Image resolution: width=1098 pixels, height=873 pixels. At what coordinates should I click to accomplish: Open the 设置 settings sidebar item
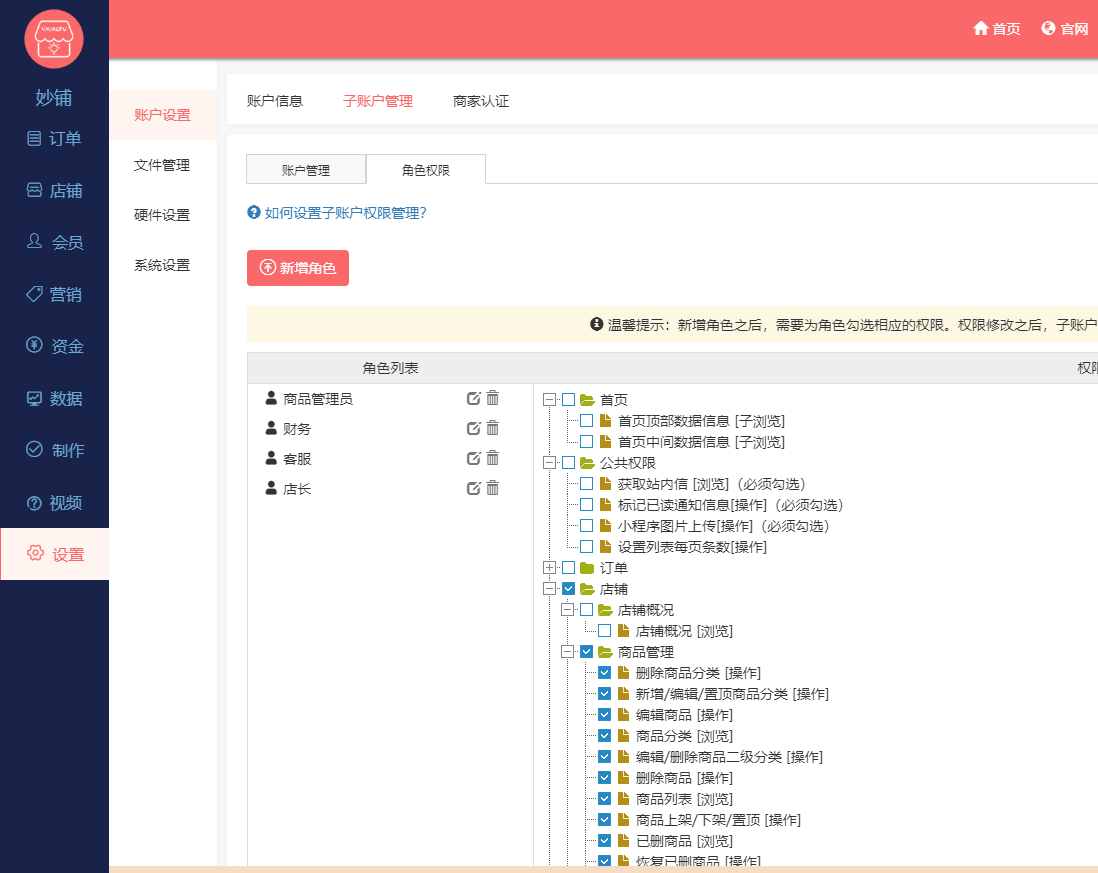click(x=54, y=554)
